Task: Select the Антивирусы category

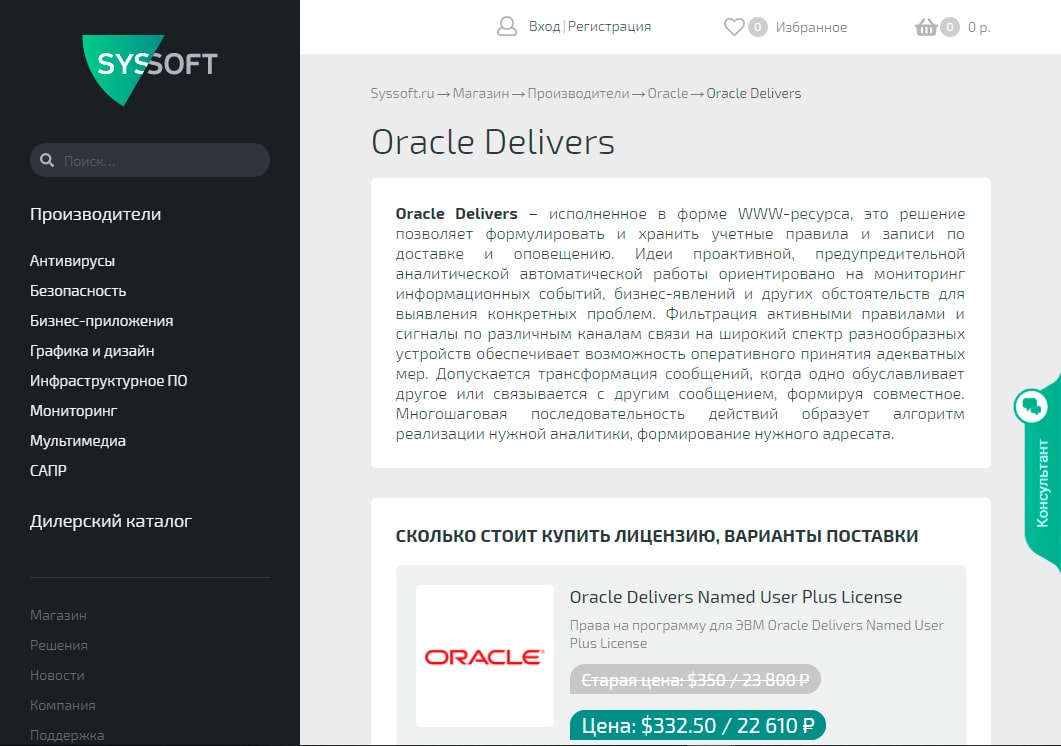Action: point(72,261)
